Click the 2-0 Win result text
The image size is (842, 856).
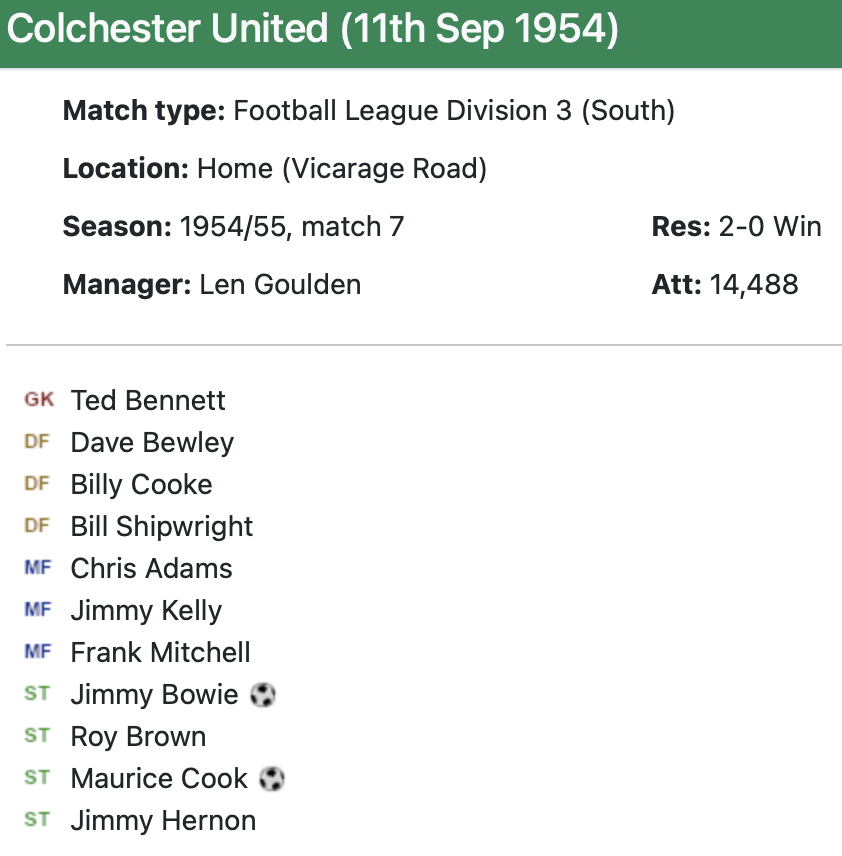coord(770,227)
